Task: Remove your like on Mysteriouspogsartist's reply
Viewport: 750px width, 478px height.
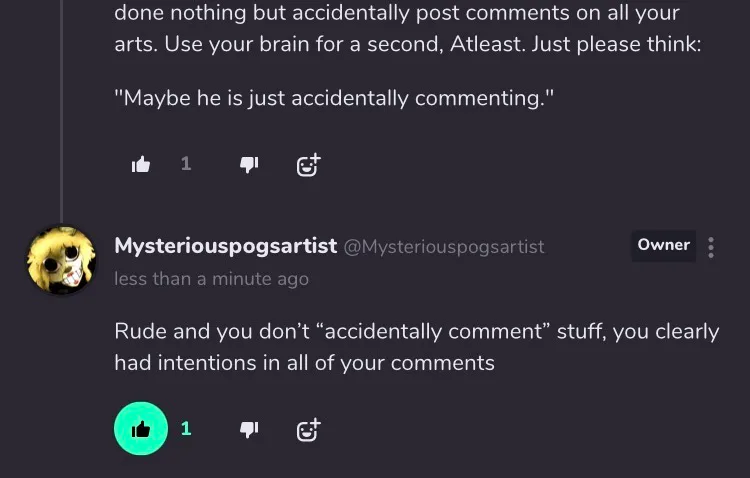Action: pyautogui.click(x=141, y=429)
